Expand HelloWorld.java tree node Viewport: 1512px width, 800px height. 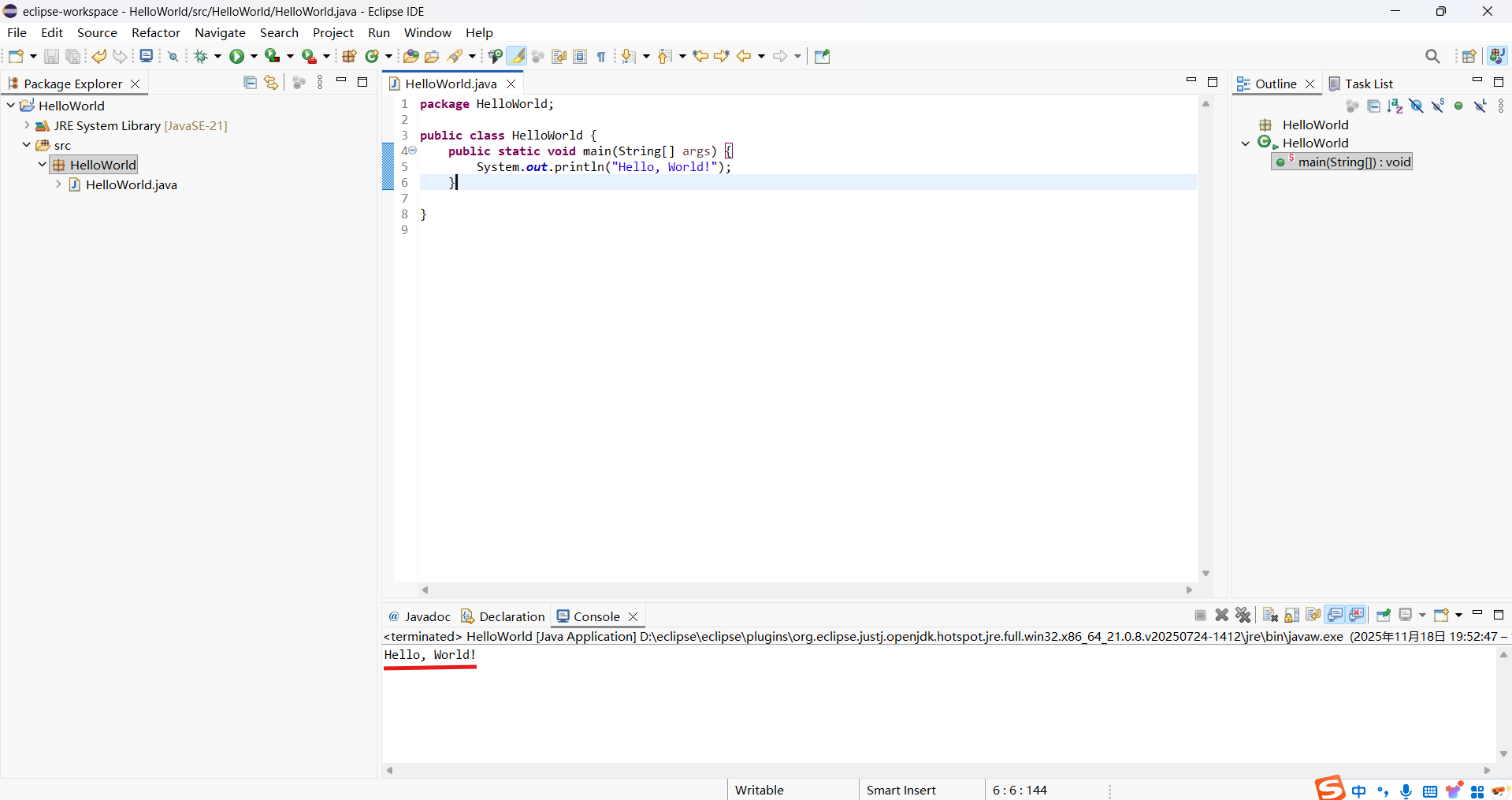[x=58, y=184]
